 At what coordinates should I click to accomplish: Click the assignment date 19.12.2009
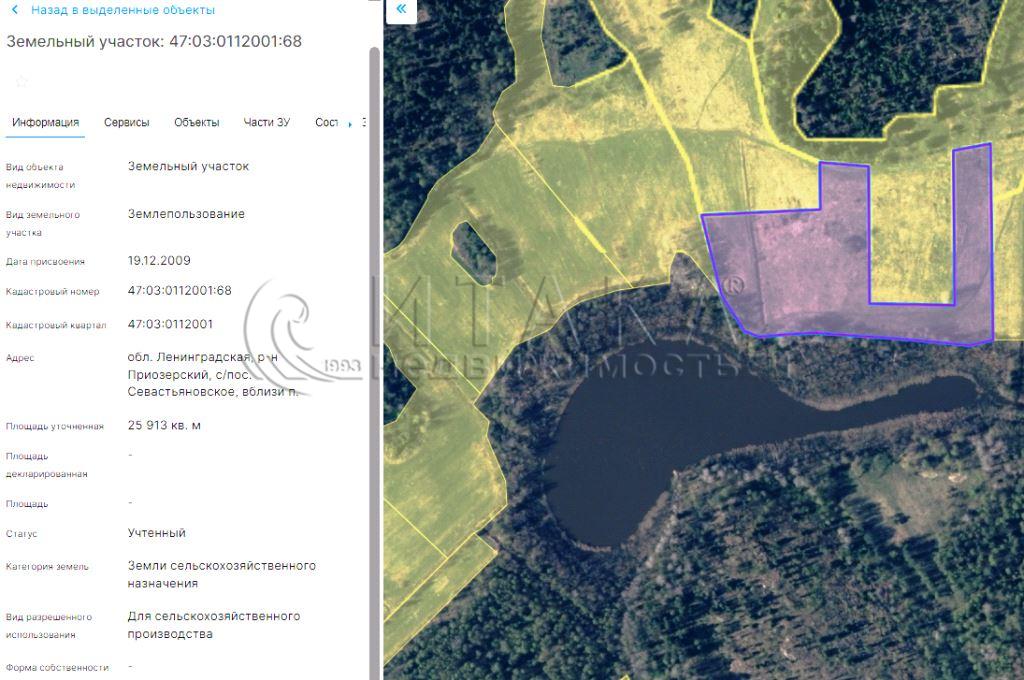click(x=159, y=260)
